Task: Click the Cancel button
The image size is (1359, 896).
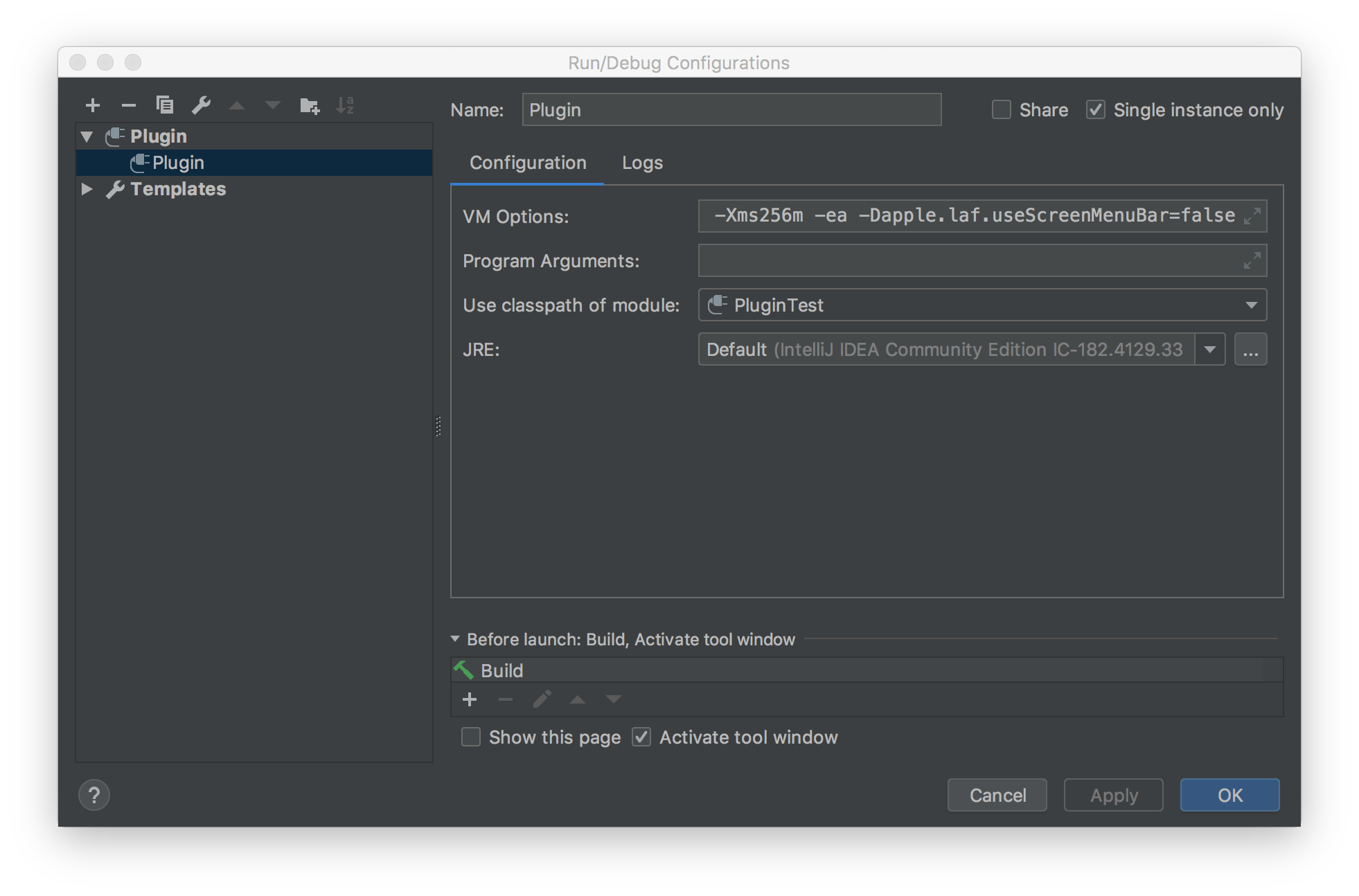Action: click(997, 795)
